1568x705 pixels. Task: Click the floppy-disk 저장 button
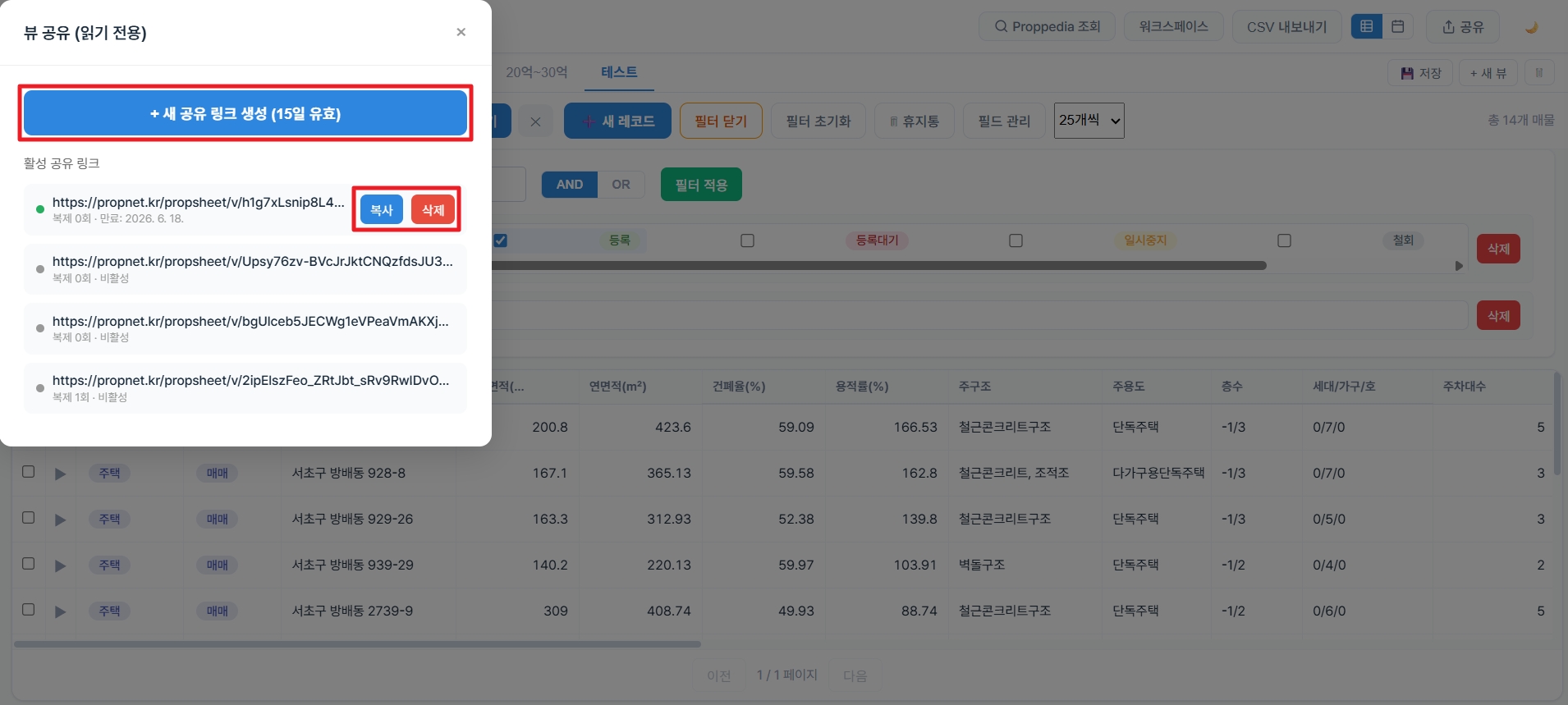point(1421,73)
